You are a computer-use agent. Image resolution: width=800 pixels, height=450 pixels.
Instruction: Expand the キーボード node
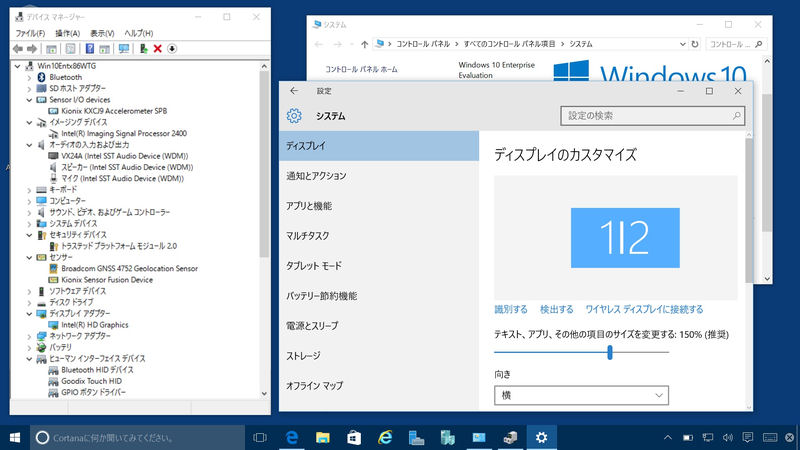[x=29, y=189]
